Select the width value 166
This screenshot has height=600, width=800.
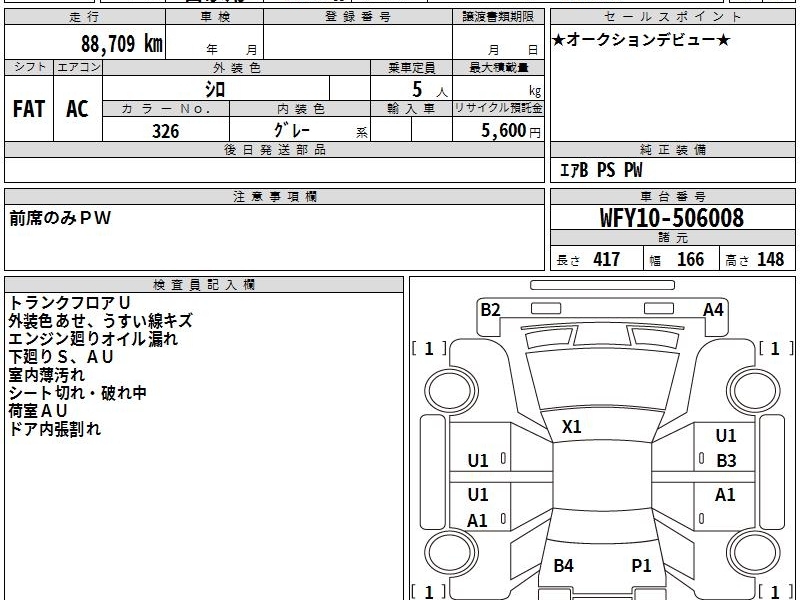point(690,259)
